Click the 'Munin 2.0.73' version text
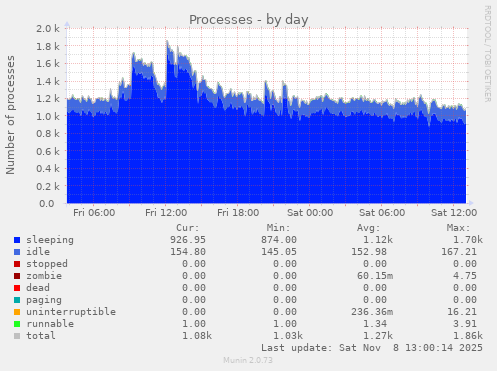Screen dimensions: 497x371 coord(248,361)
